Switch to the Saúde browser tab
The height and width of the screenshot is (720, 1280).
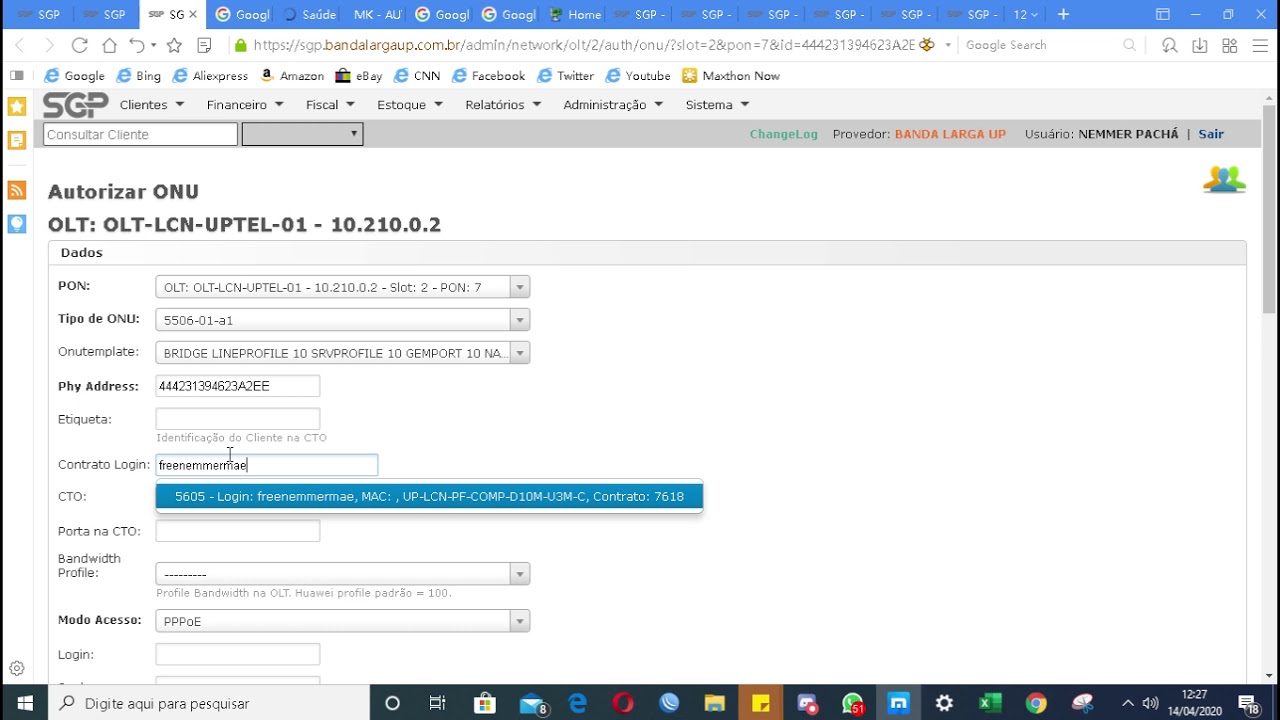click(310, 14)
